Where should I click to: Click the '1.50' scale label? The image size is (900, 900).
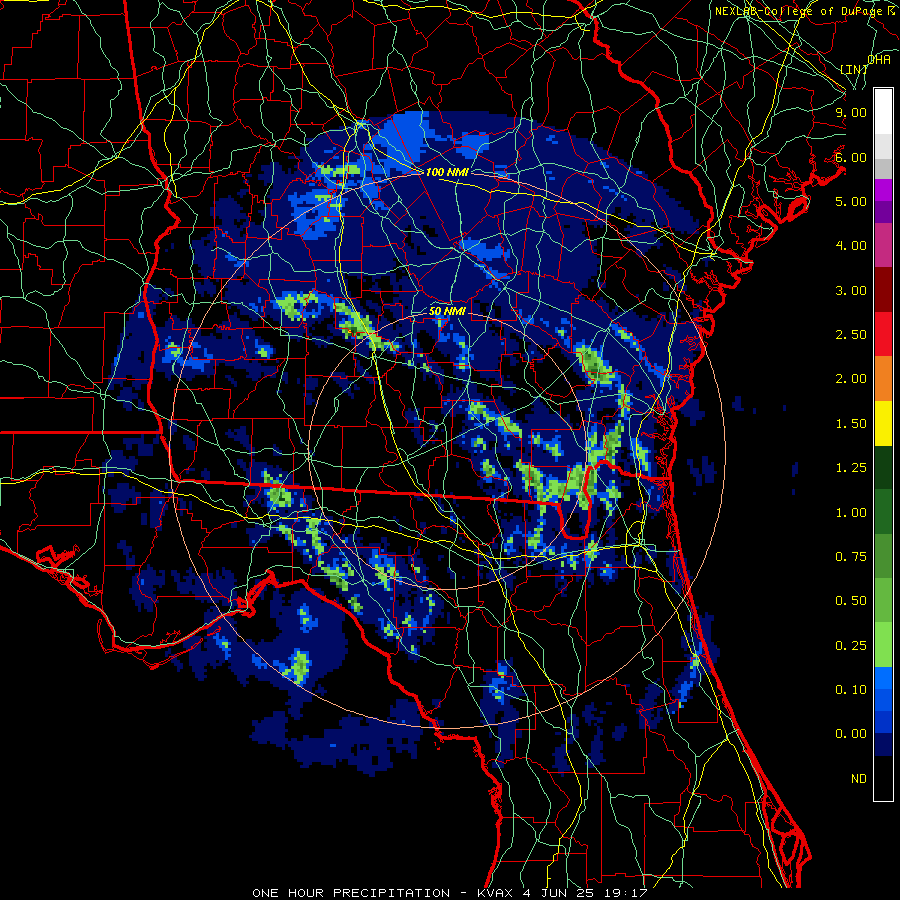(x=851, y=424)
